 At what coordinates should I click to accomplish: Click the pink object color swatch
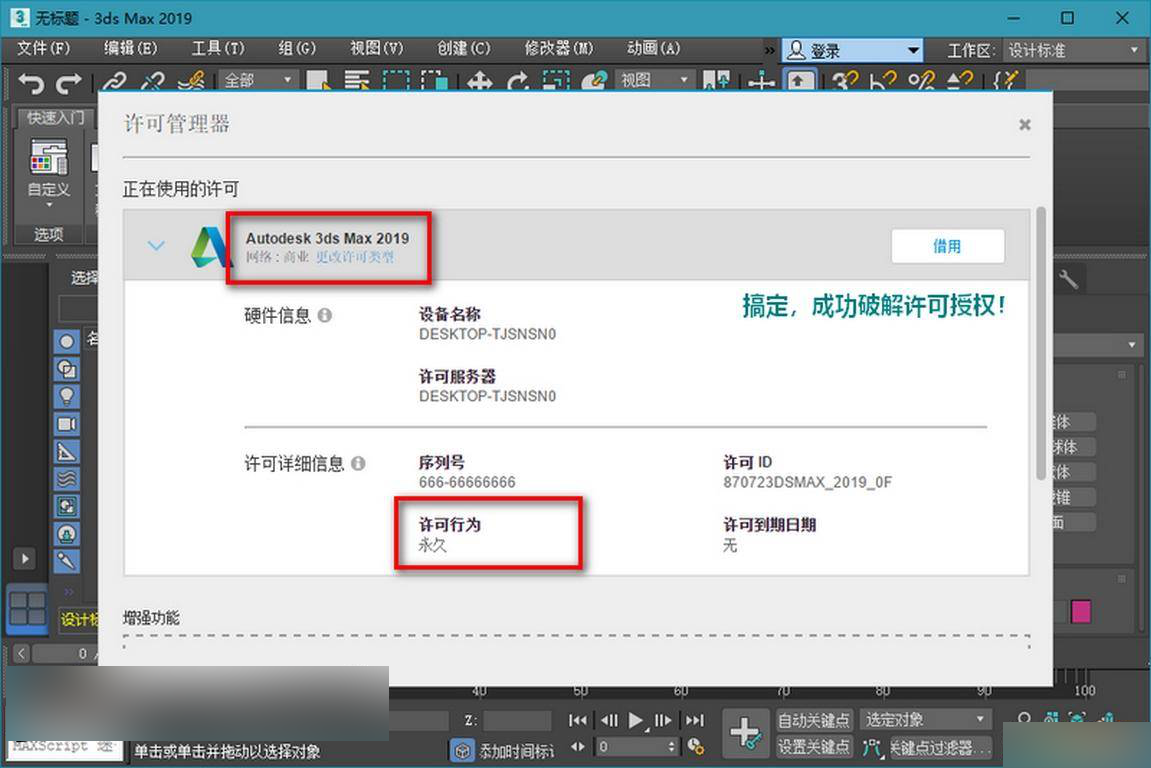click(1081, 612)
